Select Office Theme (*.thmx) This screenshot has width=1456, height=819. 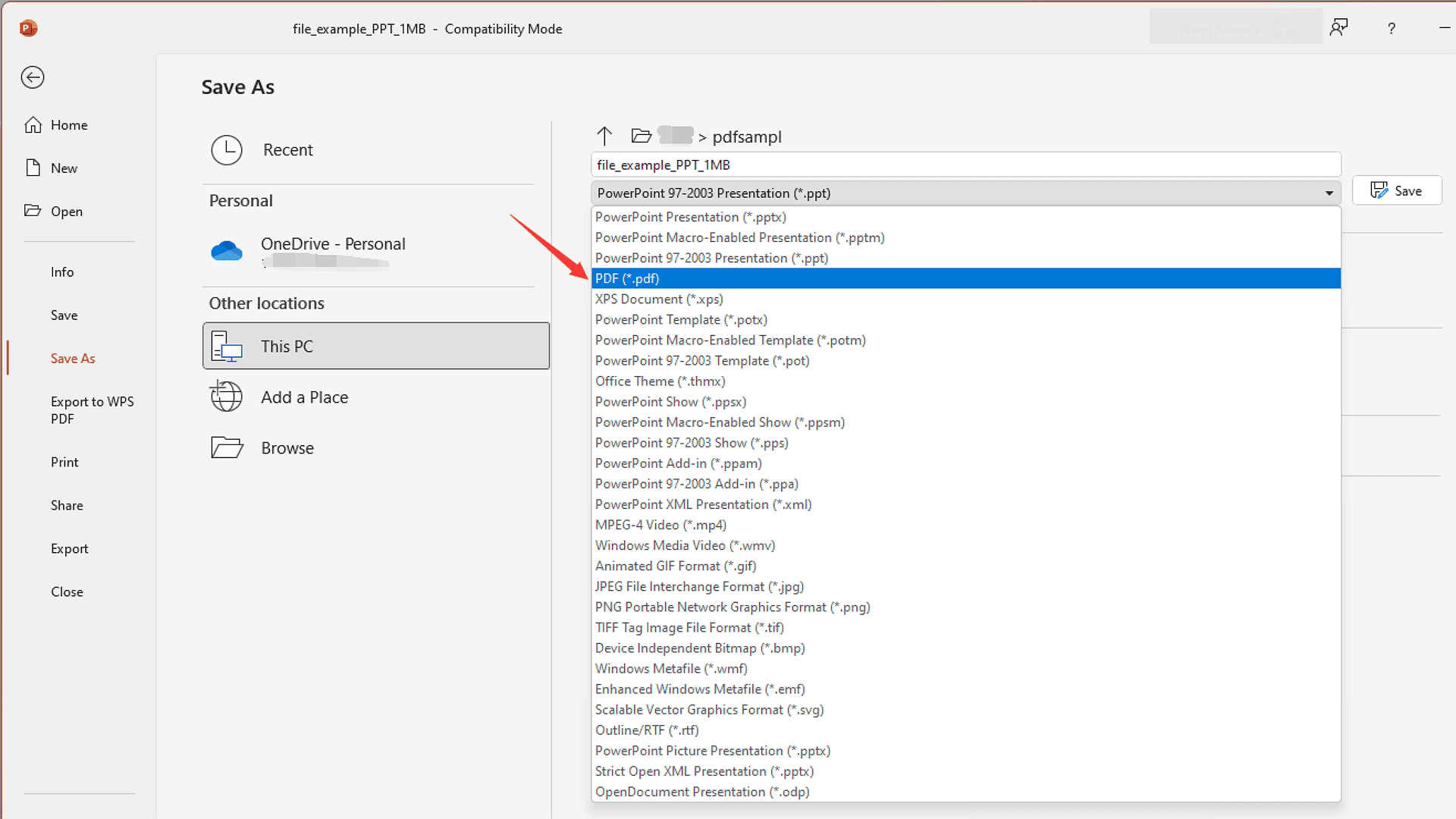click(966, 381)
